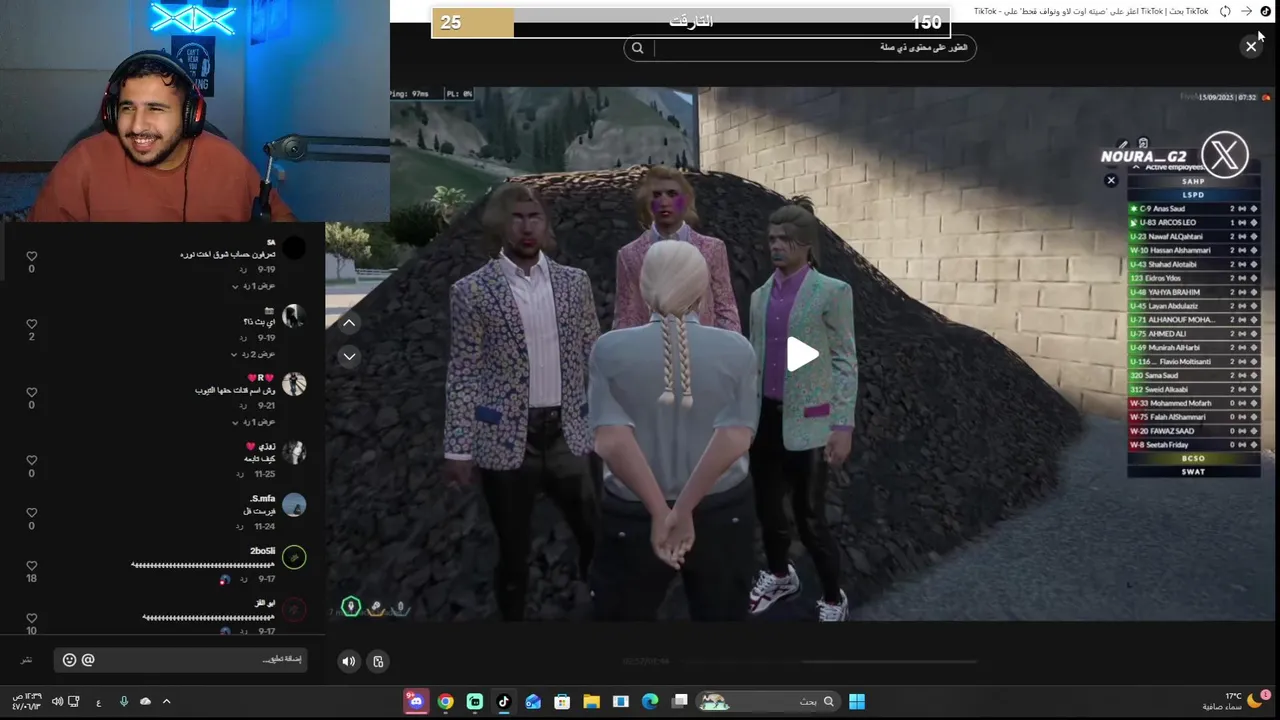This screenshot has width=1280, height=720.
Task: Expand 1 reply under R's comment
Action: click(x=253, y=422)
